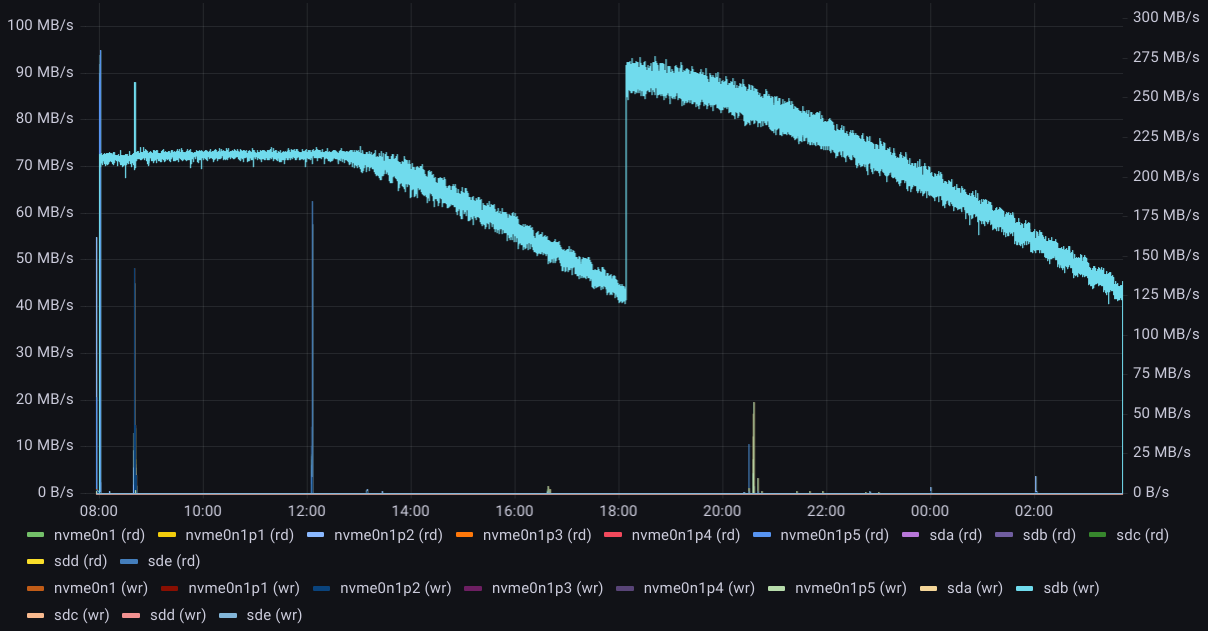This screenshot has width=1208, height=631.
Task: Click the 18:00 label on time axis
Action: click(618, 510)
